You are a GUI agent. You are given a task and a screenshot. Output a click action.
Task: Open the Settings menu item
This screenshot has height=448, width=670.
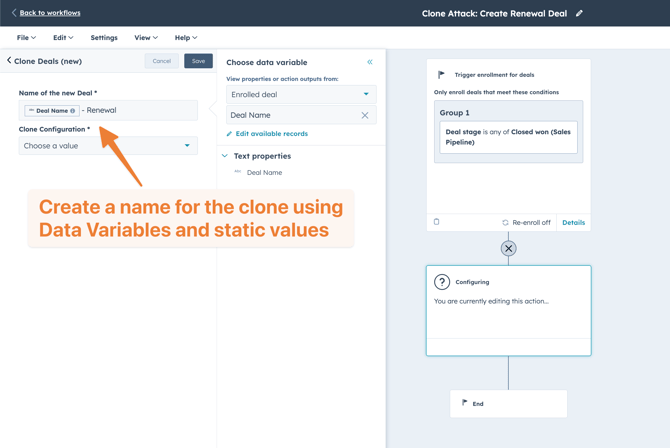tap(104, 38)
